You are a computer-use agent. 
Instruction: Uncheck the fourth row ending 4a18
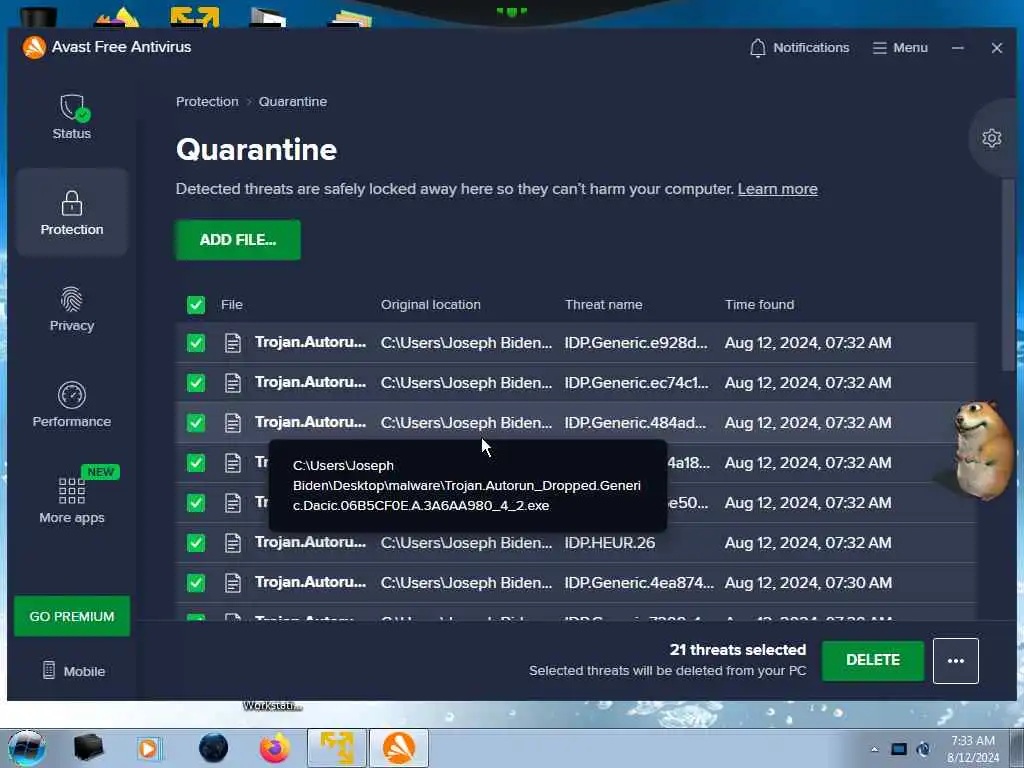[x=196, y=463]
